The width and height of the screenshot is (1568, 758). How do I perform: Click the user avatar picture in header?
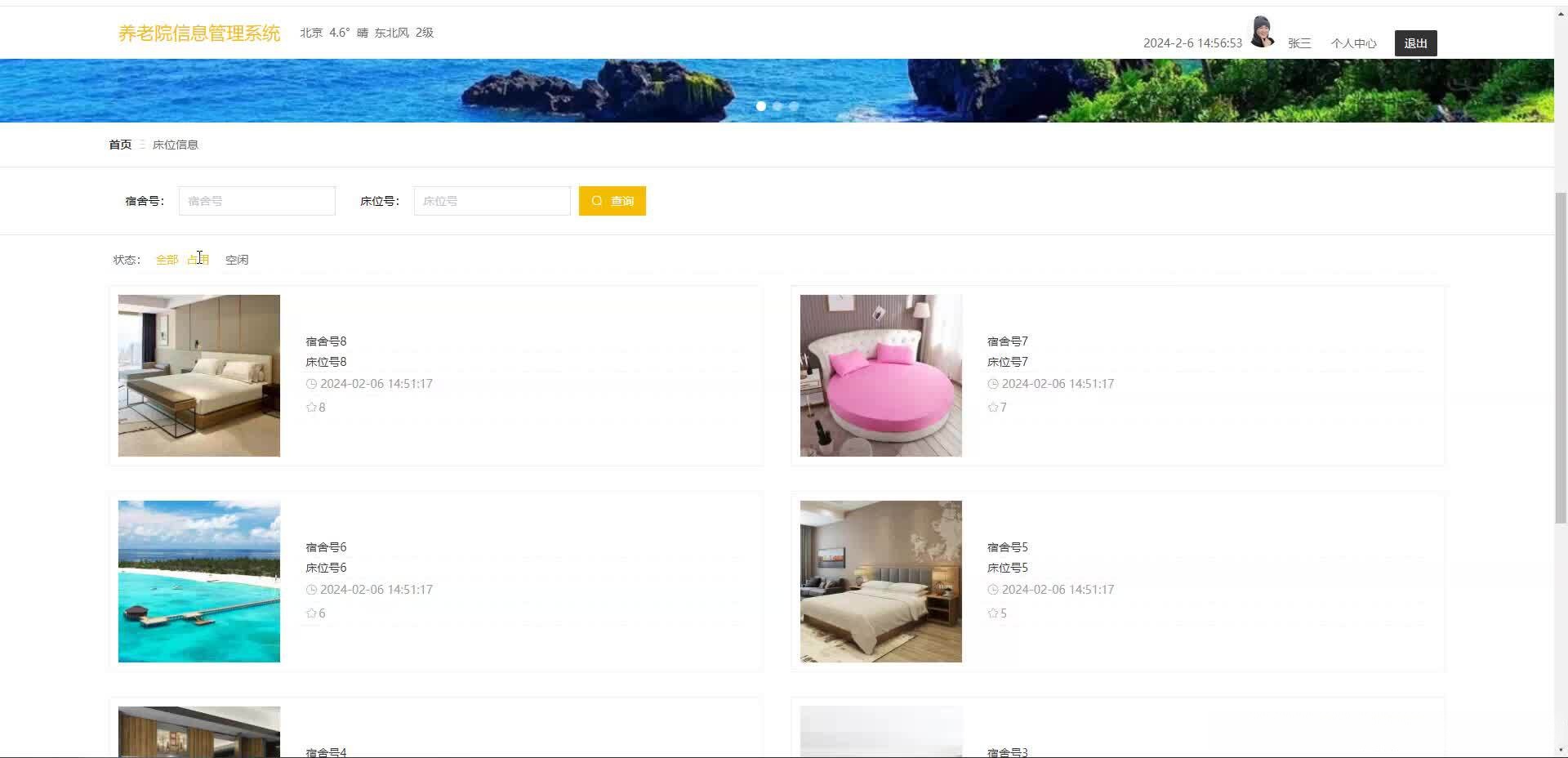(x=1263, y=32)
